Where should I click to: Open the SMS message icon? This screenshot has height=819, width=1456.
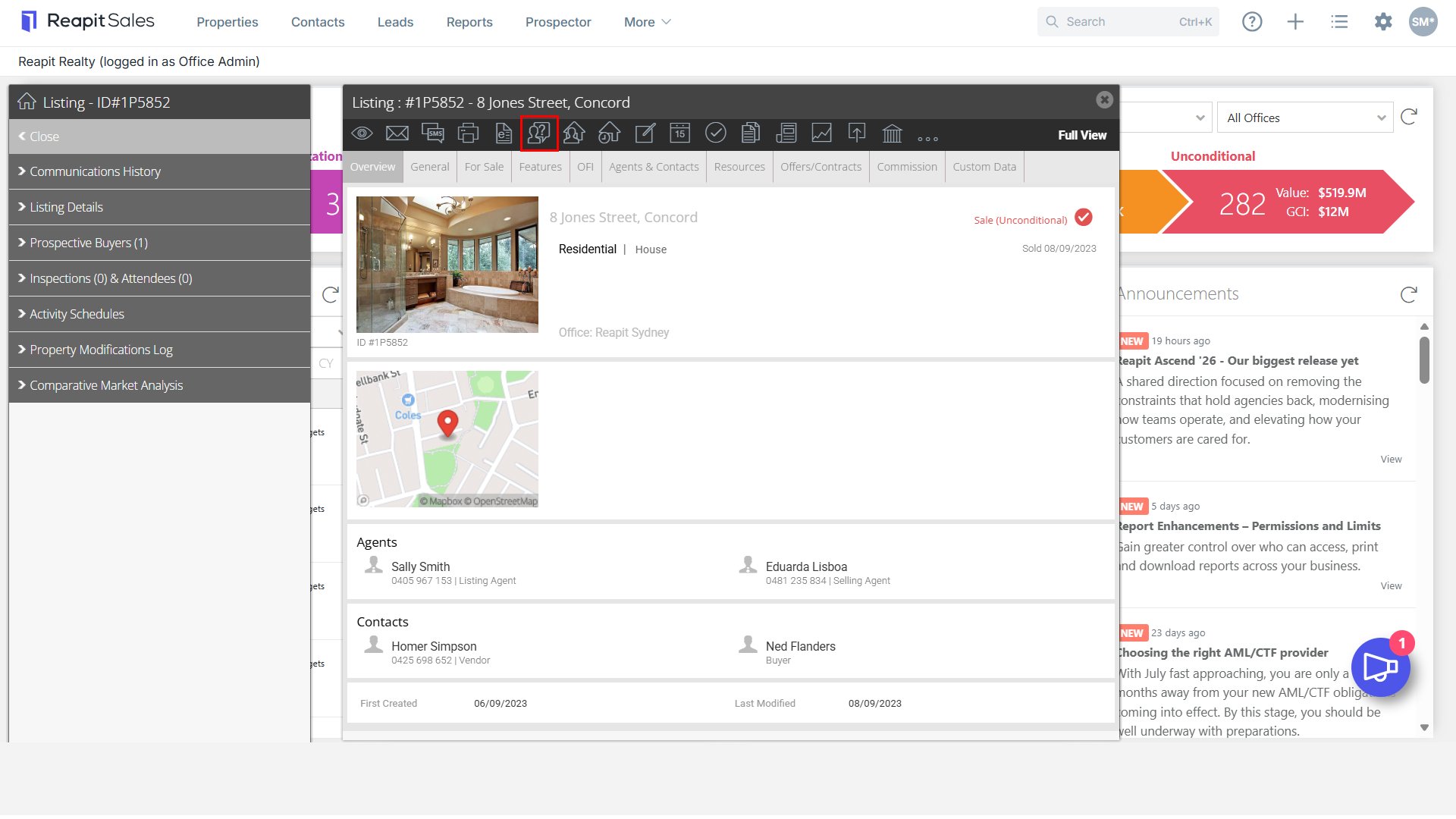[433, 134]
